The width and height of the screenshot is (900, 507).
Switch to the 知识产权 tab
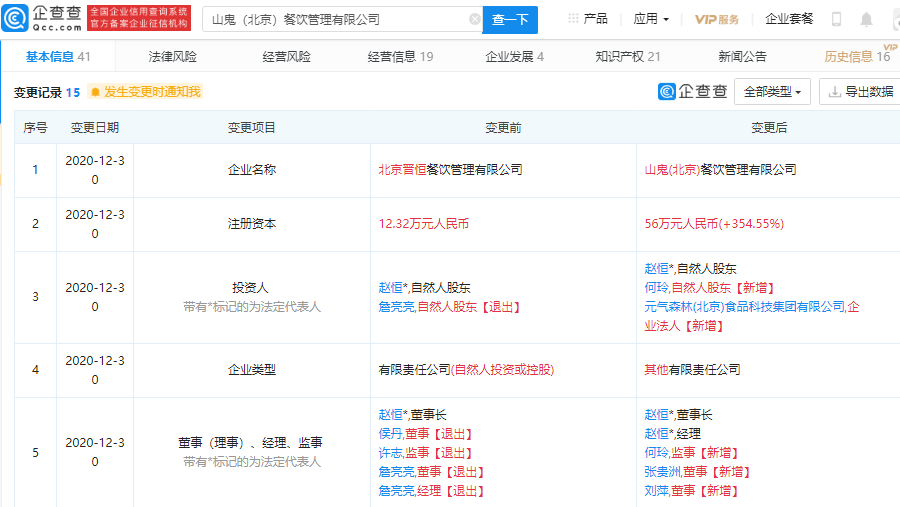pos(628,56)
